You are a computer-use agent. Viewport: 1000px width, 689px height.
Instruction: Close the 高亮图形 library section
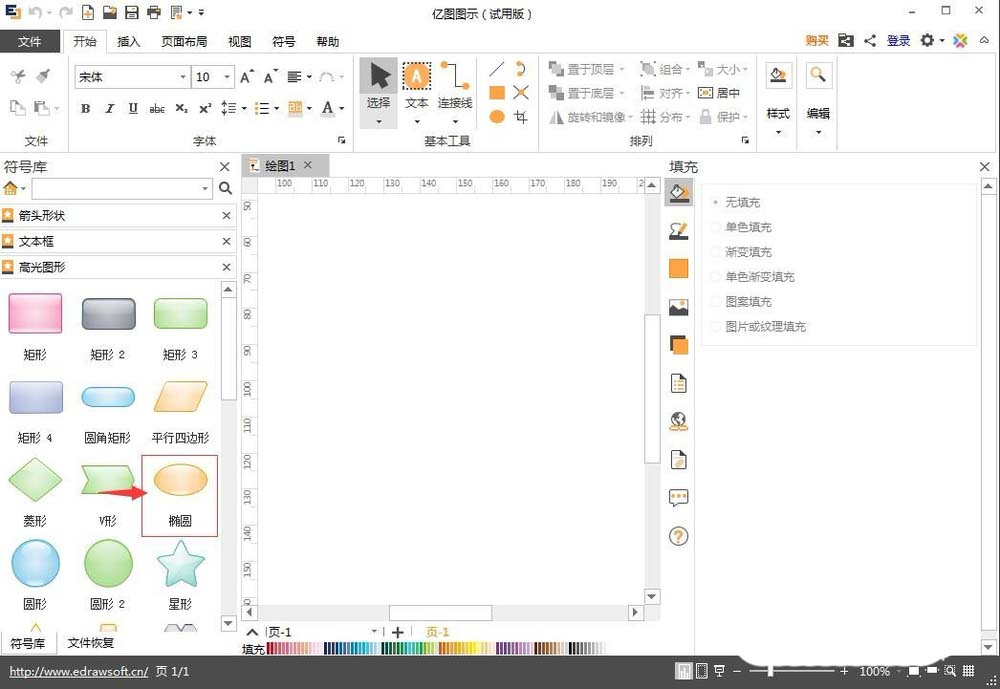click(225, 266)
